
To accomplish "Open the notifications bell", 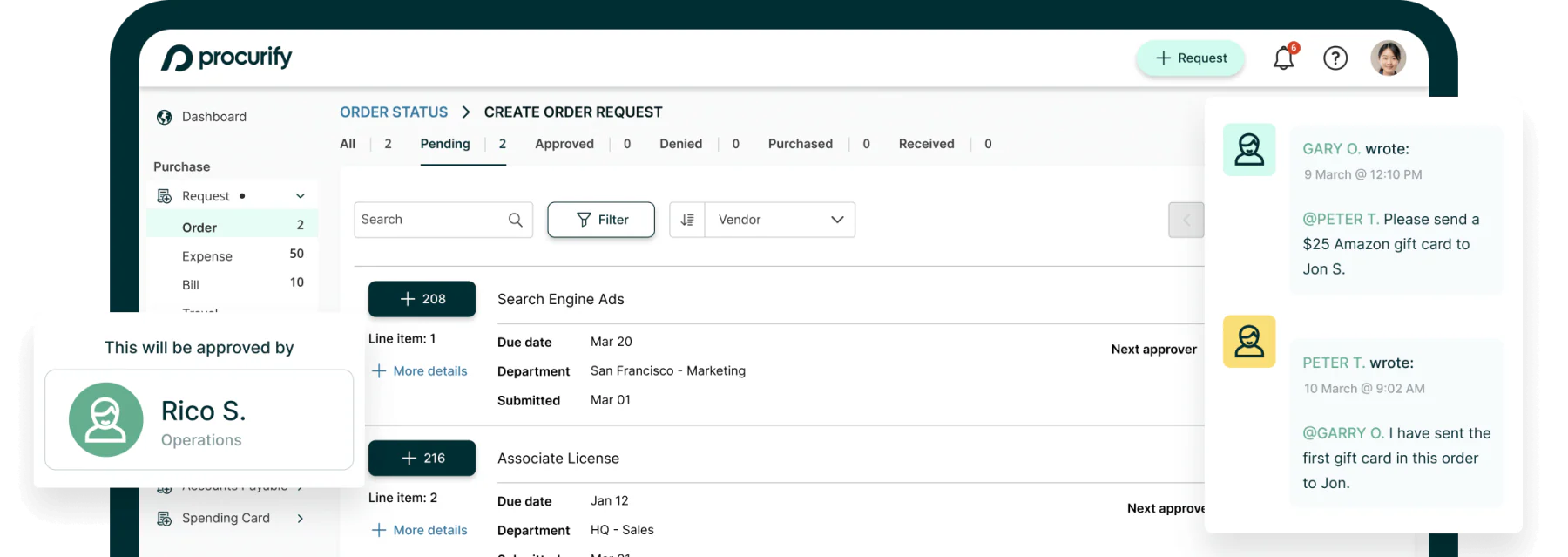I will pos(1284,58).
